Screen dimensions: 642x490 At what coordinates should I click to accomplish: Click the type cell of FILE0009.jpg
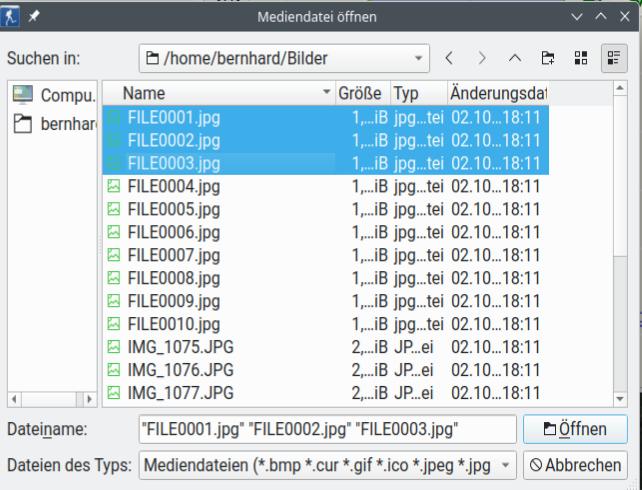(418, 301)
